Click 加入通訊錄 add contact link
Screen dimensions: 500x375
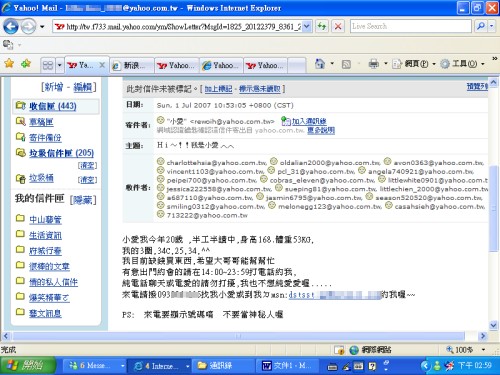(x=309, y=121)
